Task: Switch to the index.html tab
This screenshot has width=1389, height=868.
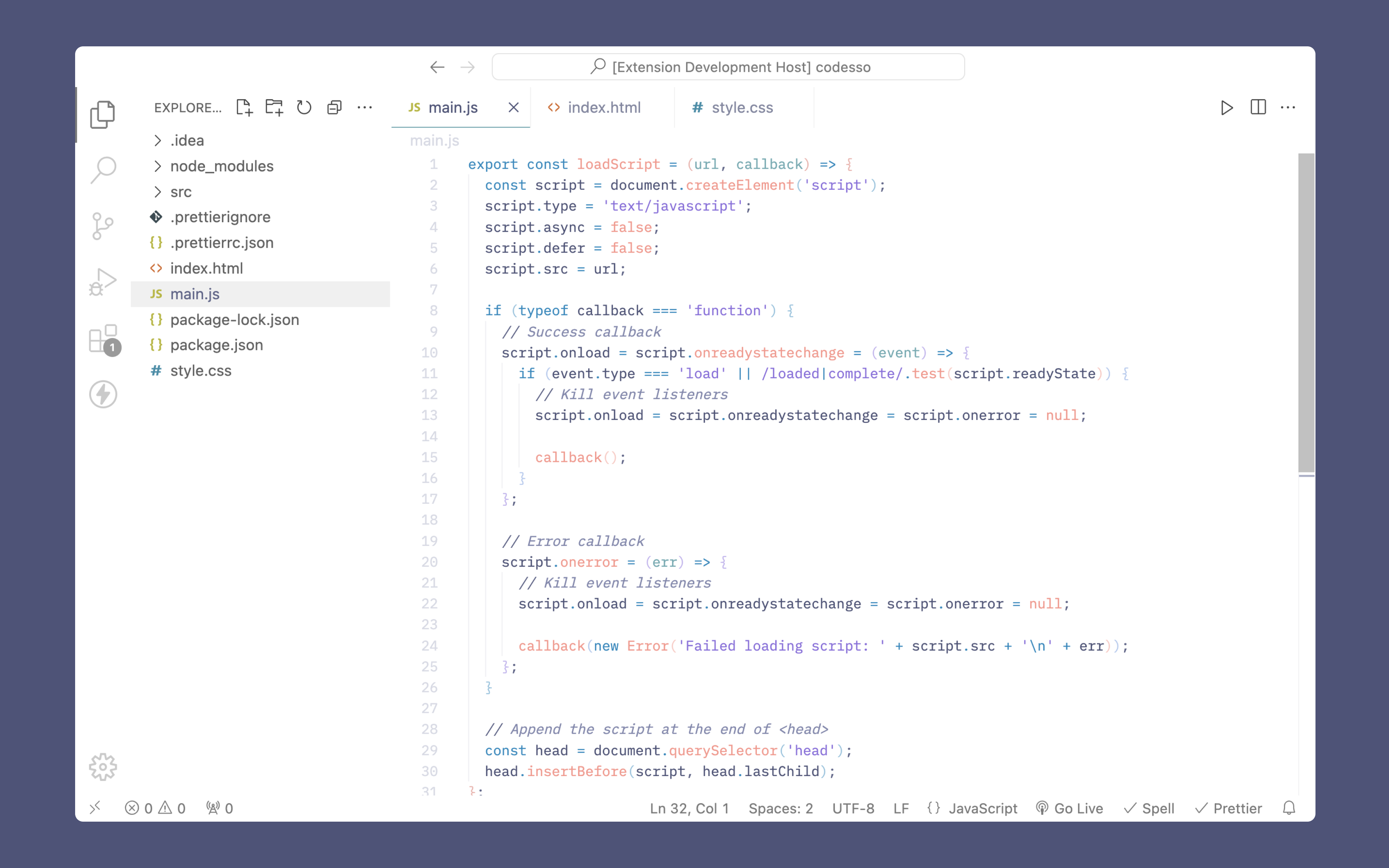Action: click(603, 108)
